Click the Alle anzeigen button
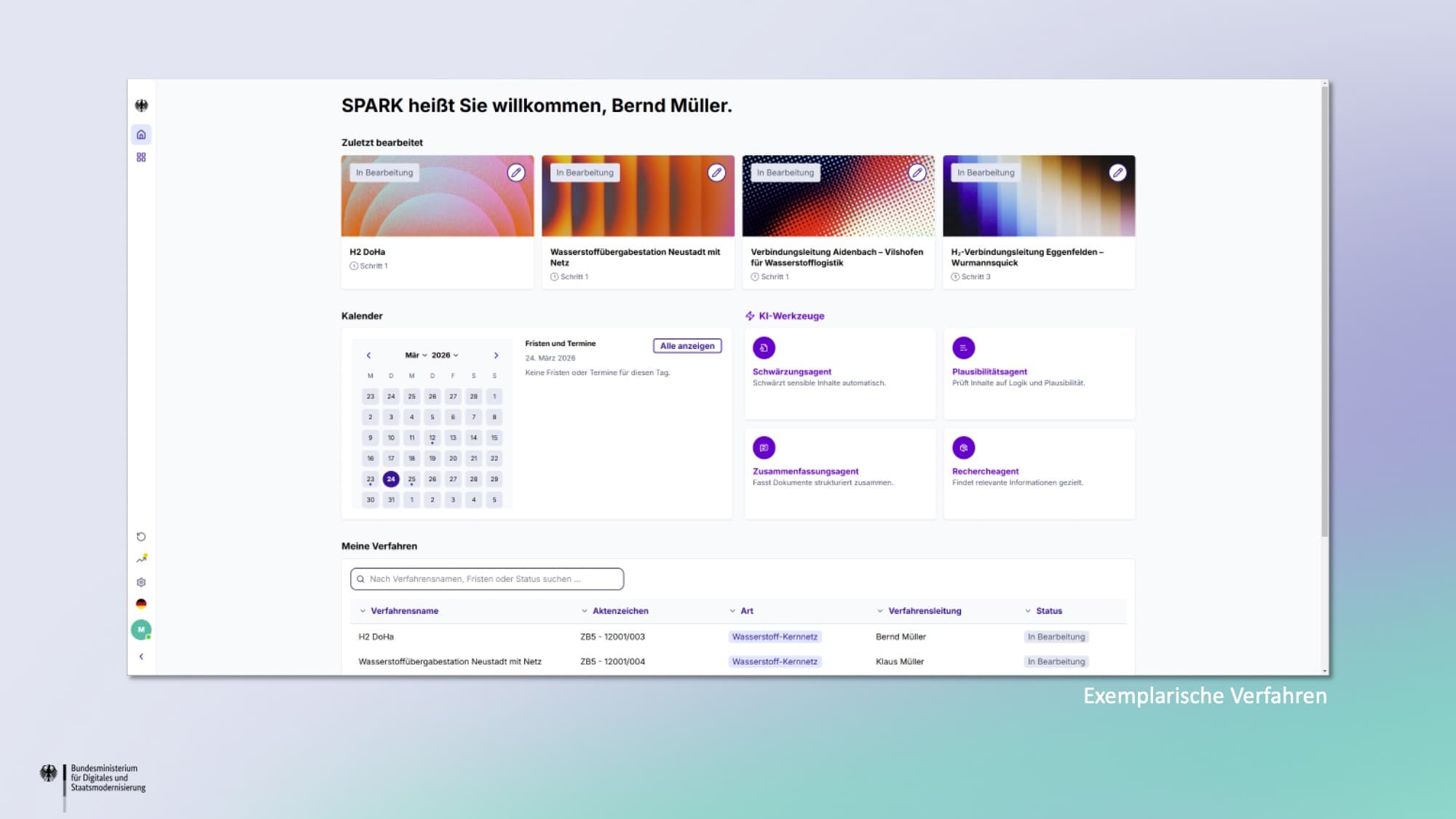The height and width of the screenshot is (819, 1456). [x=687, y=346]
